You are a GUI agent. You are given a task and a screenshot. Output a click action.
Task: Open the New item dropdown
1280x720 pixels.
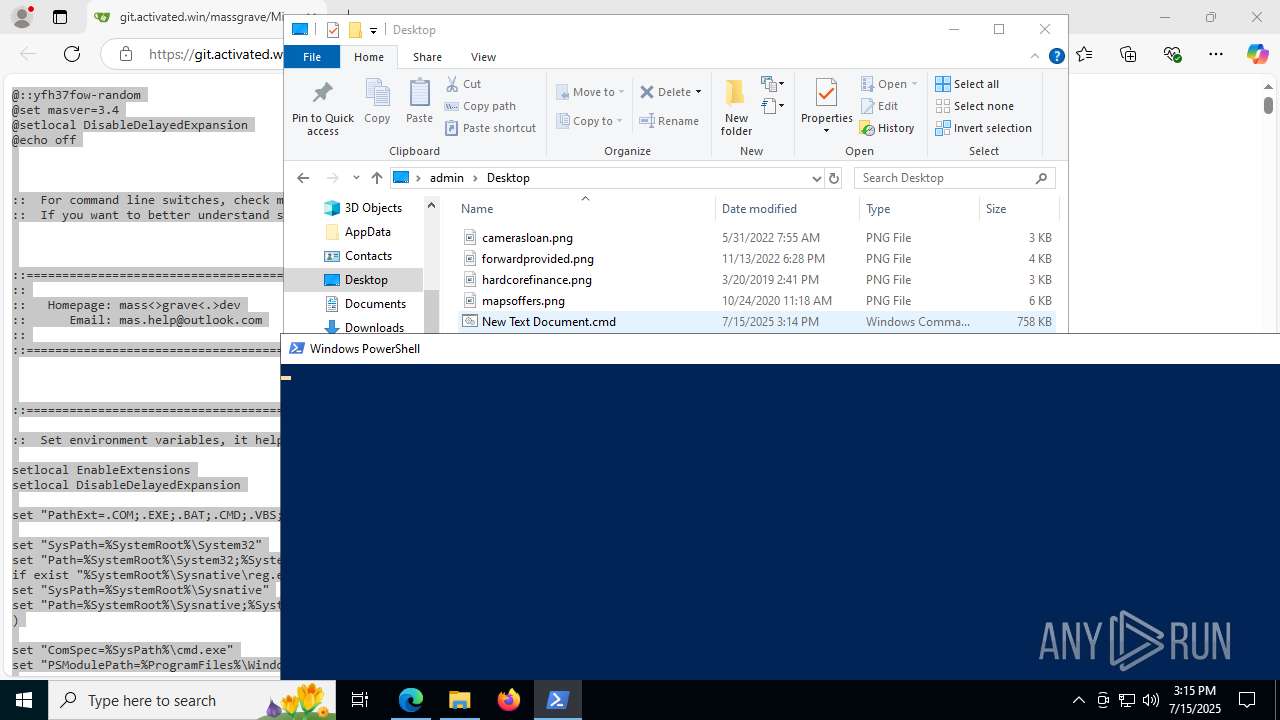(773, 84)
